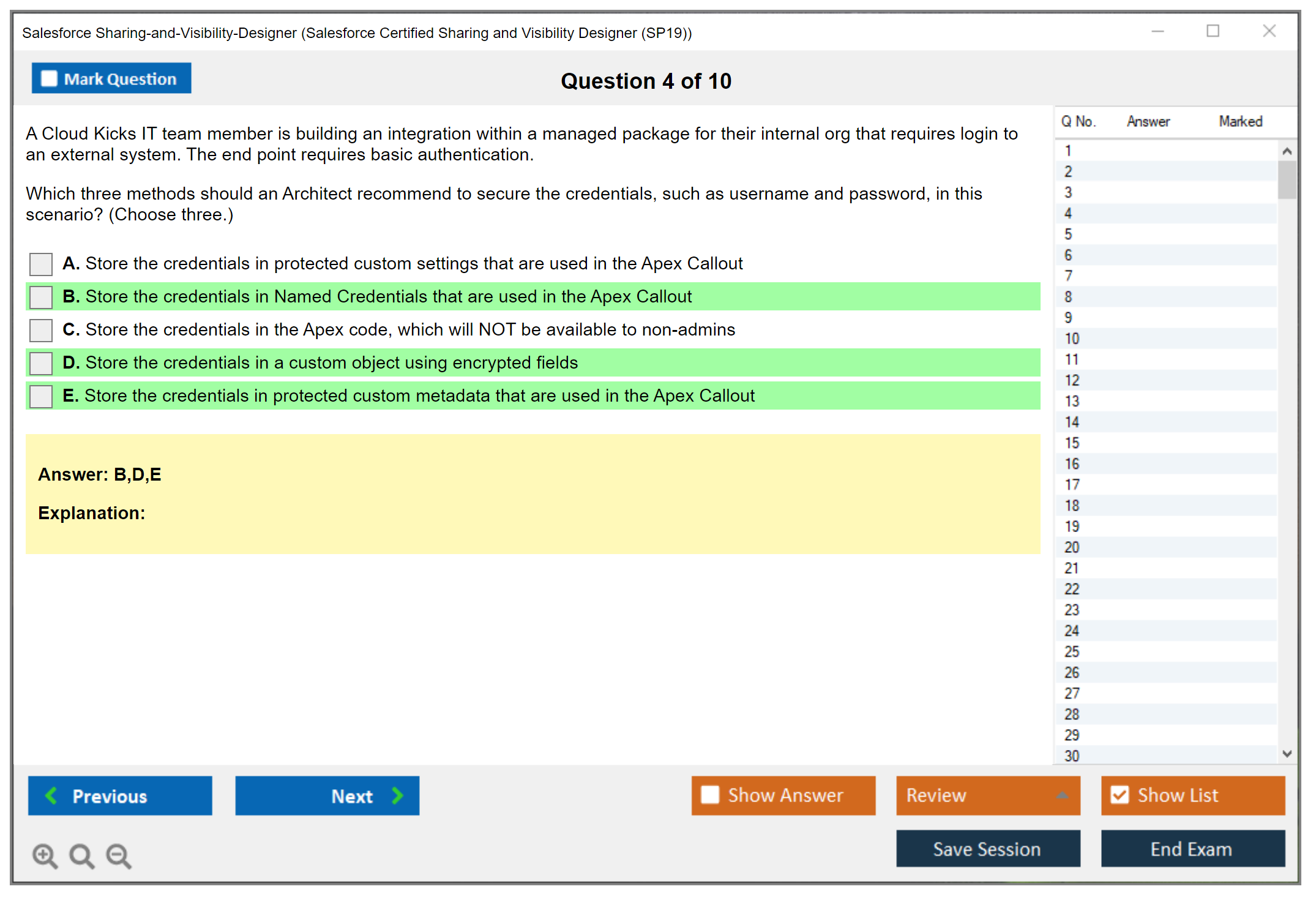1316x900 pixels.
Task: Close the exam window with X
Action: coord(1269,31)
